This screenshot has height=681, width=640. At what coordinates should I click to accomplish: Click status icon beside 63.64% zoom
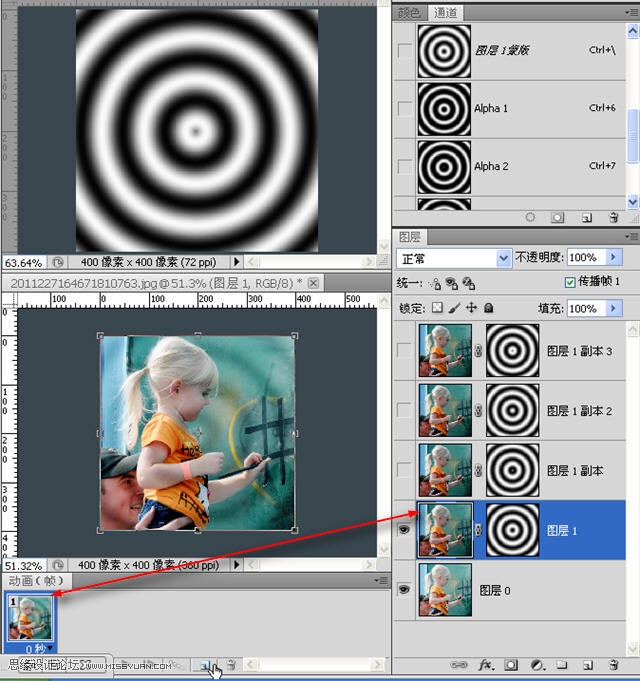pyautogui.click(x=58, y=262)
